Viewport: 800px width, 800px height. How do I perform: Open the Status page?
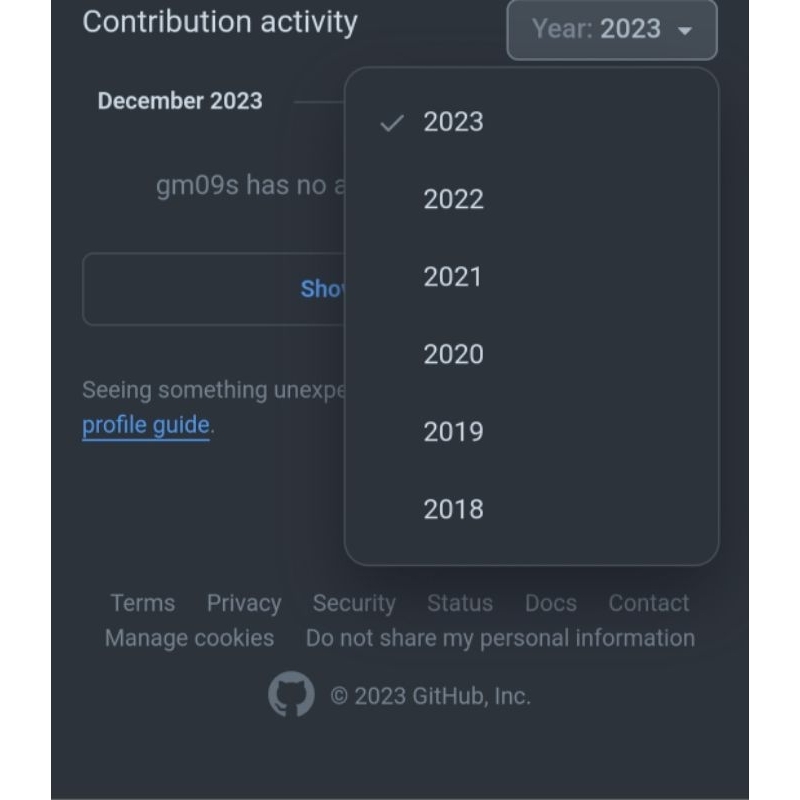point(459,603)
